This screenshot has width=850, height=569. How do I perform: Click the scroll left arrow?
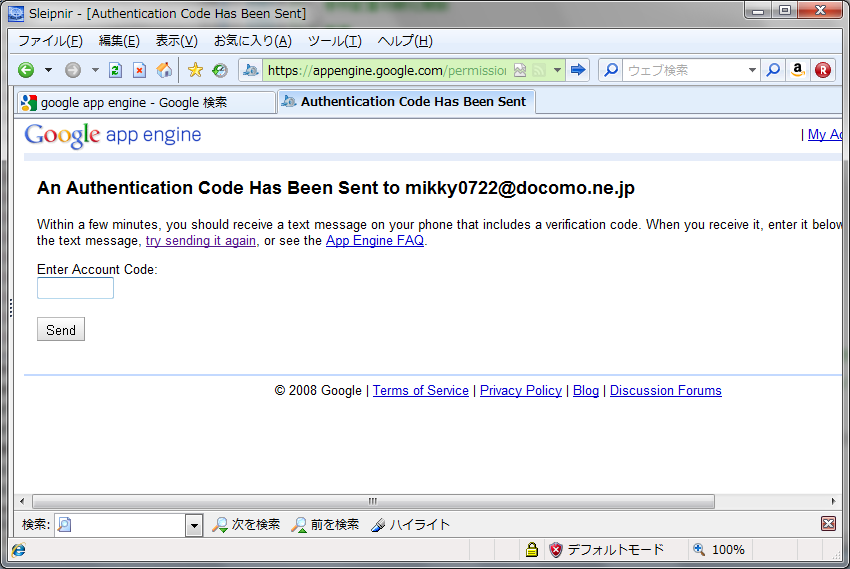pos(22,501)
